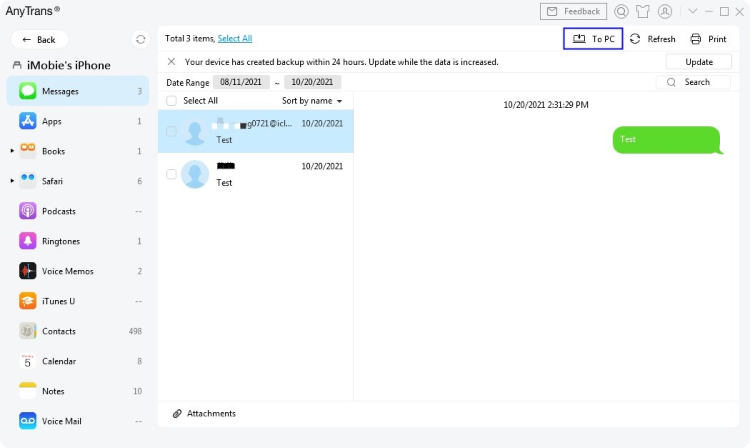Screen dimensions: 750x448
Task: Click the shirt skin icon in title bar
Action: (643, 12)
